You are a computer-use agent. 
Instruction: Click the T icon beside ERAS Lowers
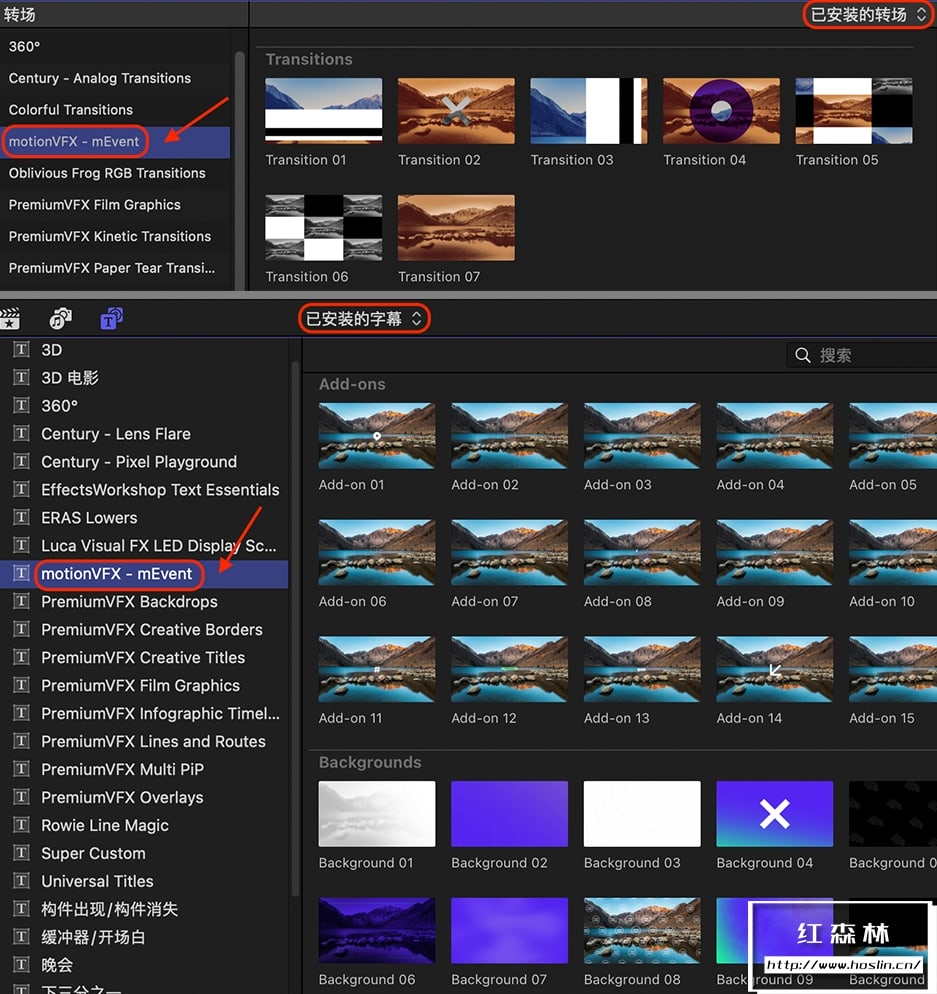(21, 517)
